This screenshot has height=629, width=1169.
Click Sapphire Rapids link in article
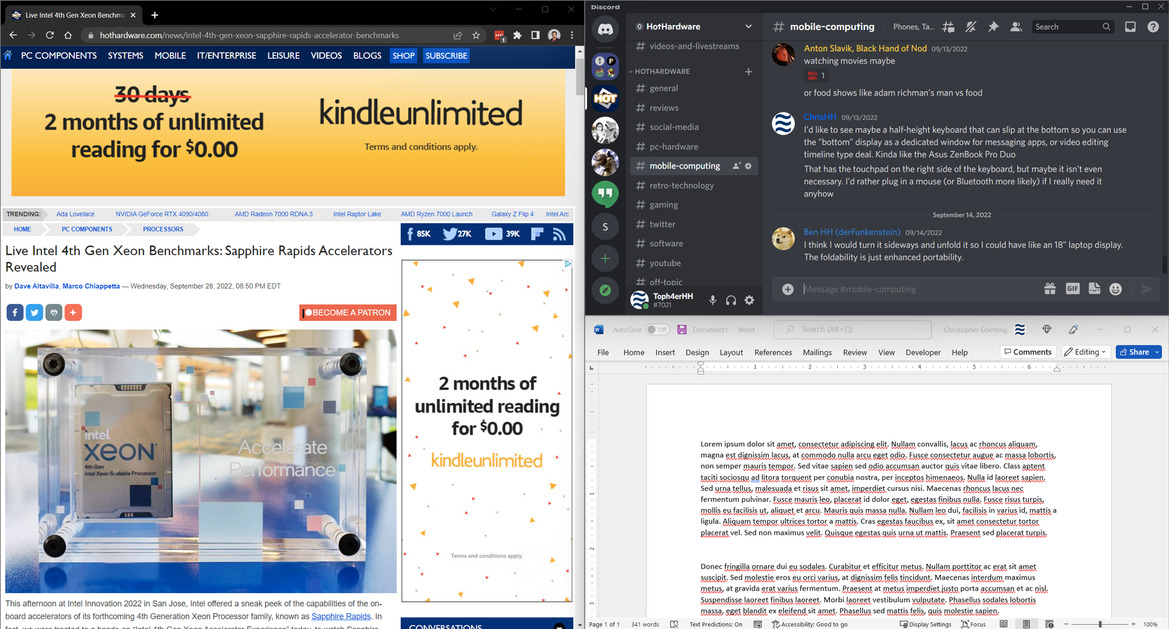tap(341, 616)
